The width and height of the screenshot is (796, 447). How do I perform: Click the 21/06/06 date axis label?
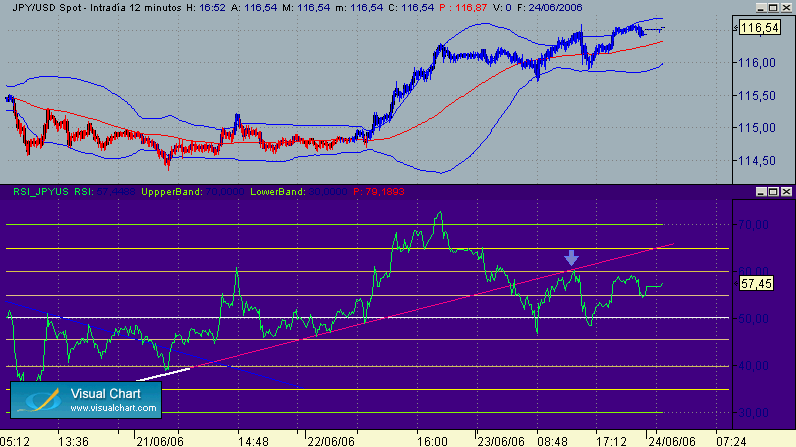click(160, 441)
